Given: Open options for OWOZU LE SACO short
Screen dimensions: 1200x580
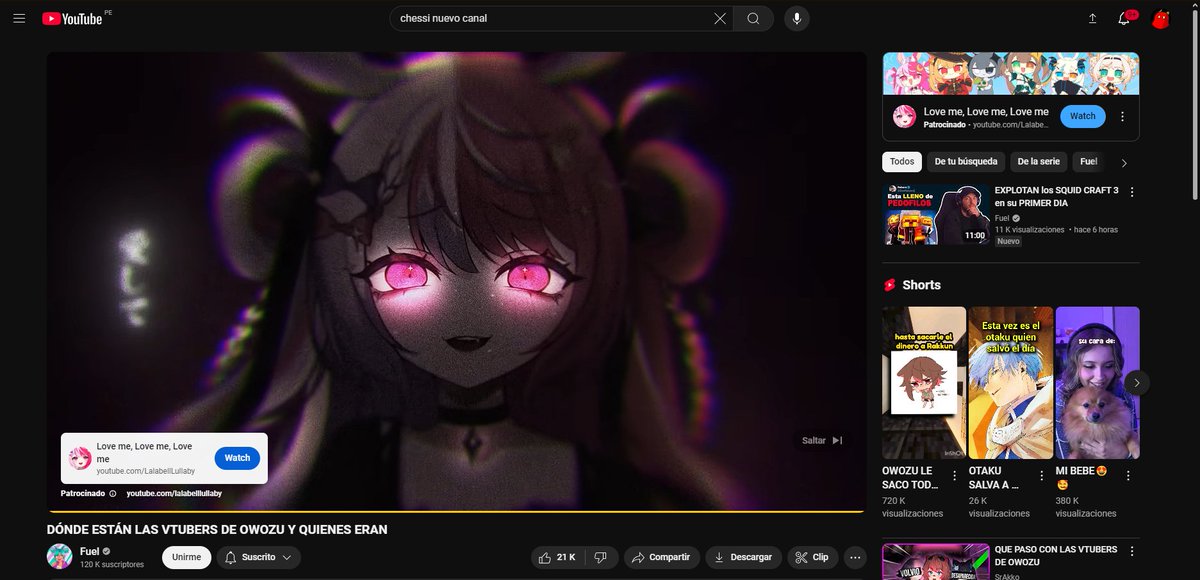Looking at the screenshot, I should point(955,475).
